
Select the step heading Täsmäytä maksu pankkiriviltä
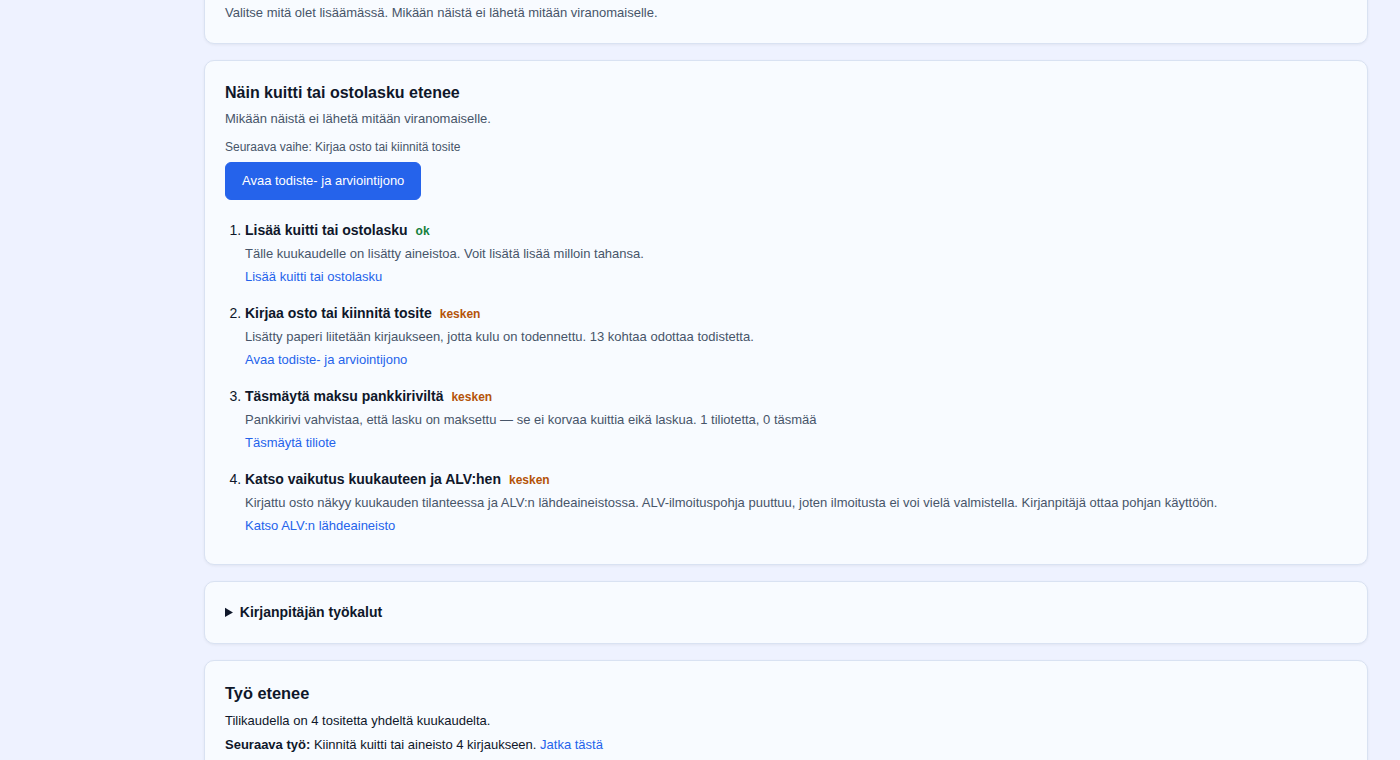tap(344, 396)
